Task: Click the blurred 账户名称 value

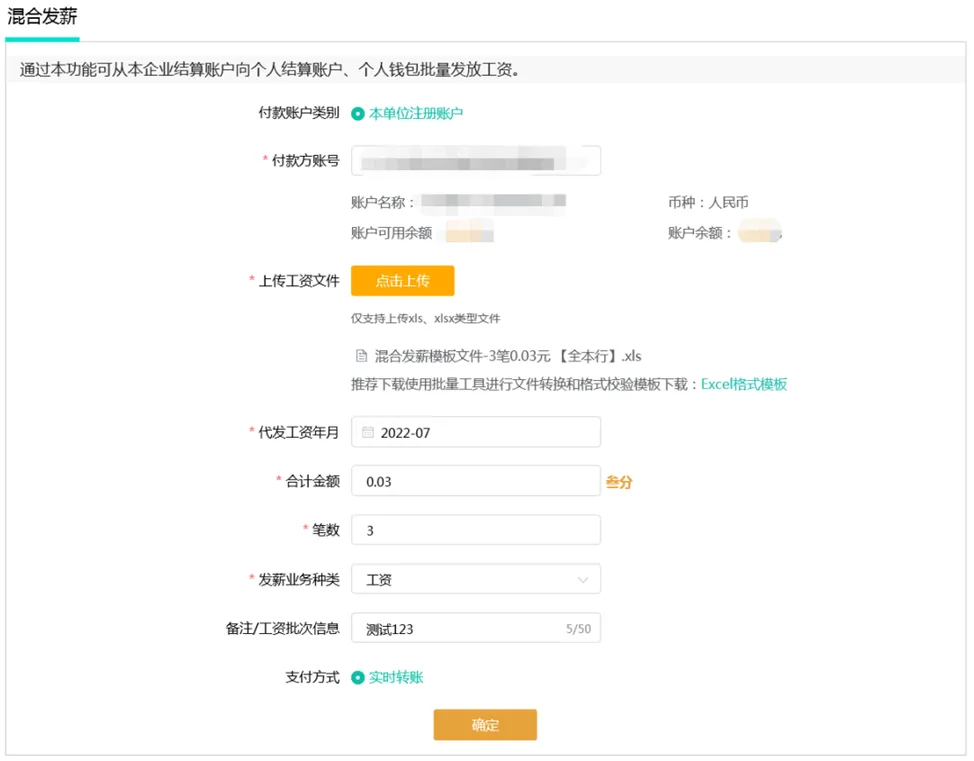Action: 493,203
